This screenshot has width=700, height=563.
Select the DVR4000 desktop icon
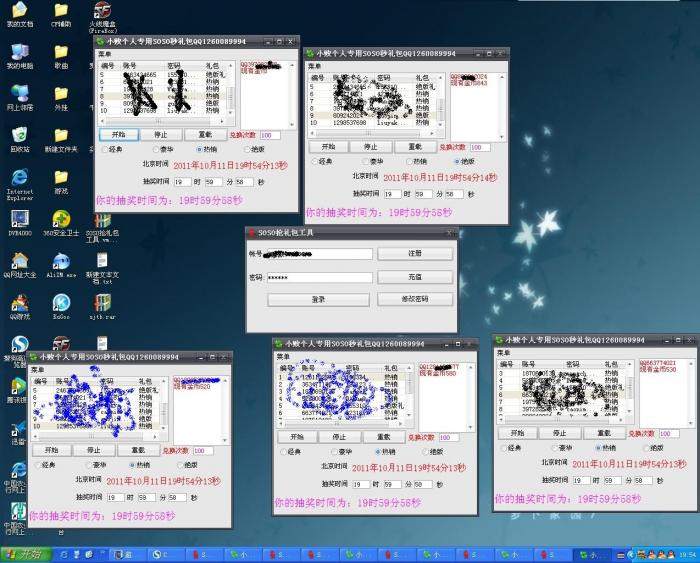tap(20, 224)
